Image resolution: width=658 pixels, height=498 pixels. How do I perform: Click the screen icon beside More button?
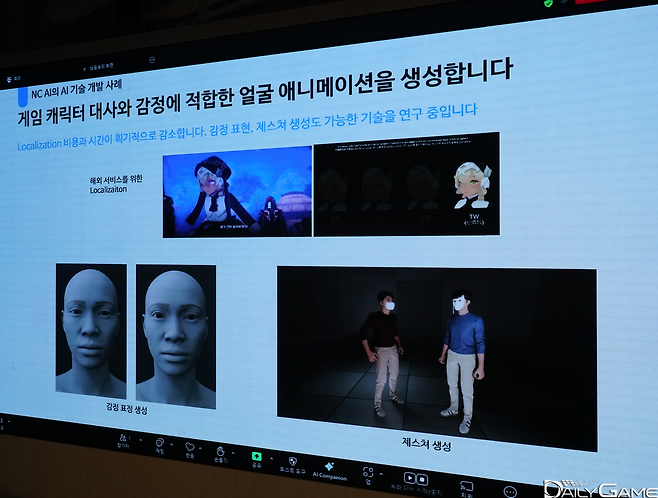point(467,486)
